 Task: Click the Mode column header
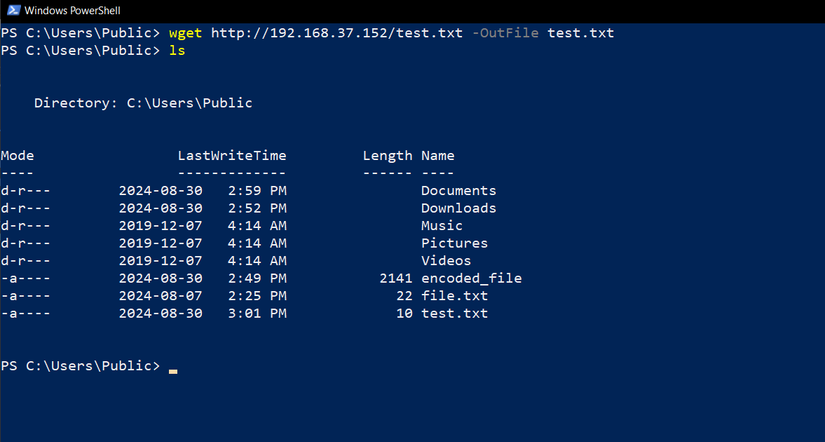[x=18, y=155]
